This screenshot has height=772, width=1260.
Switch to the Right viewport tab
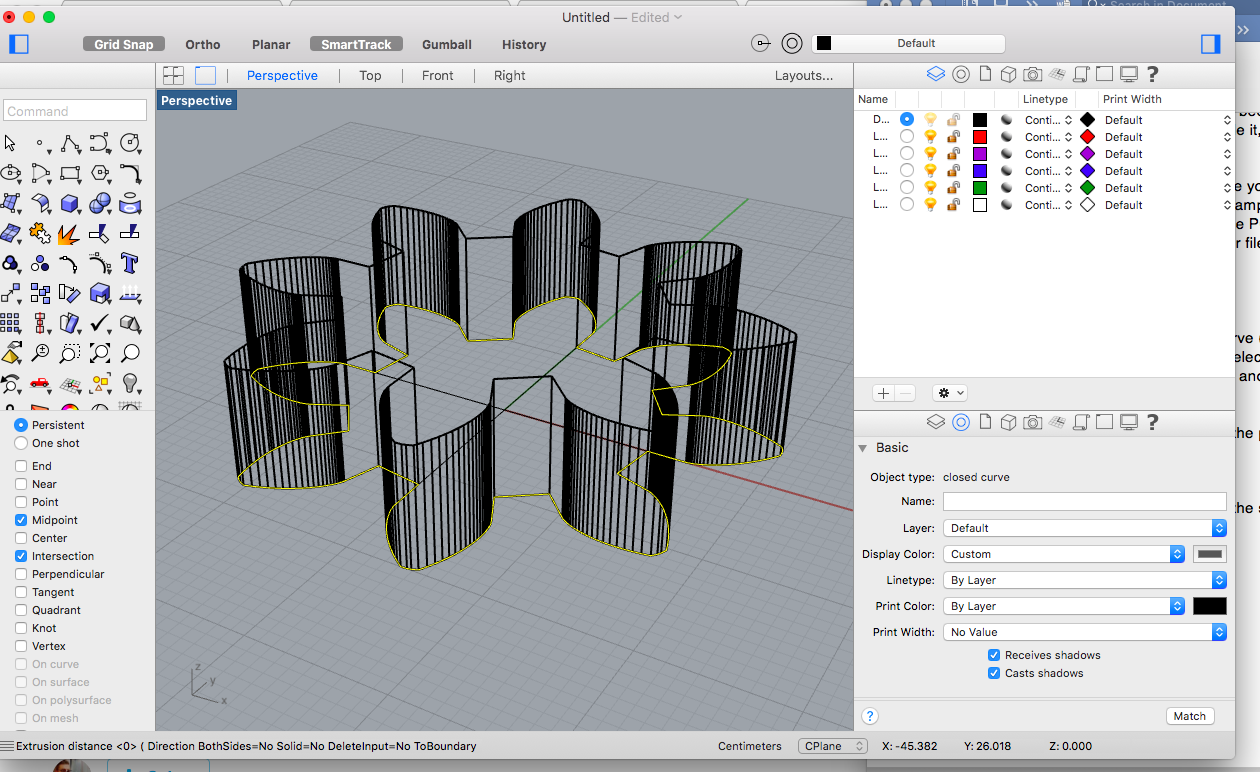[509, 75]
